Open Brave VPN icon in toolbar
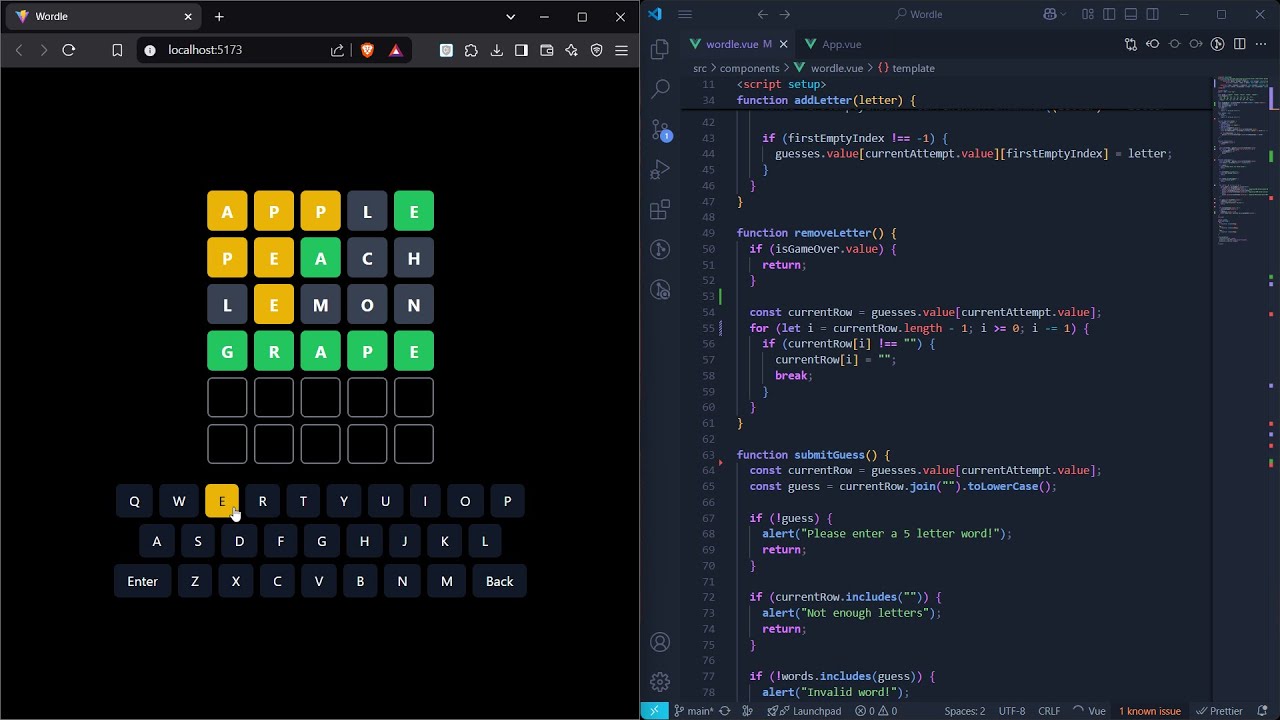 click(x=597, y=50)
